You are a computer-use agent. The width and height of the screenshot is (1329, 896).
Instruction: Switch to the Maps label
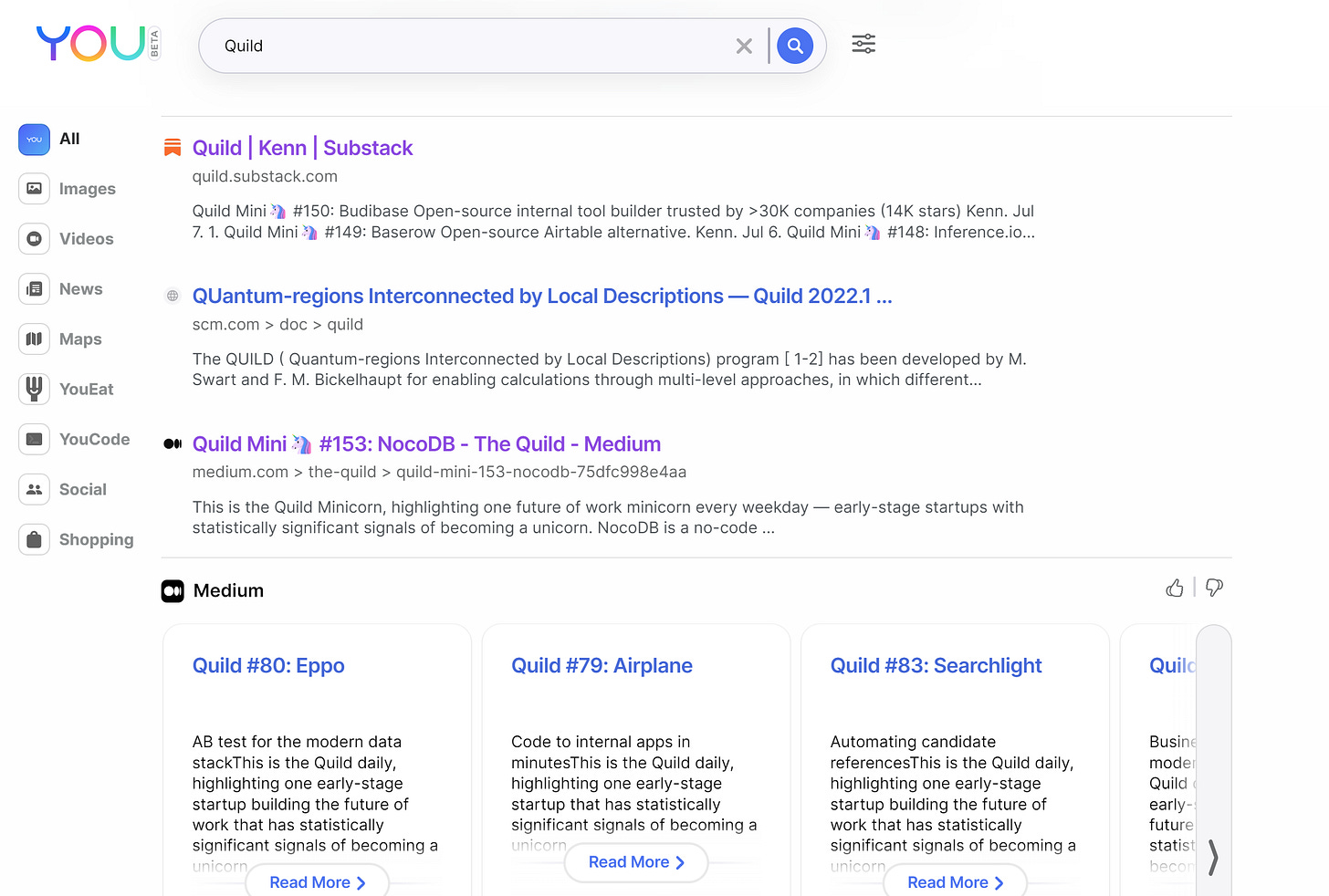(80, 339)
